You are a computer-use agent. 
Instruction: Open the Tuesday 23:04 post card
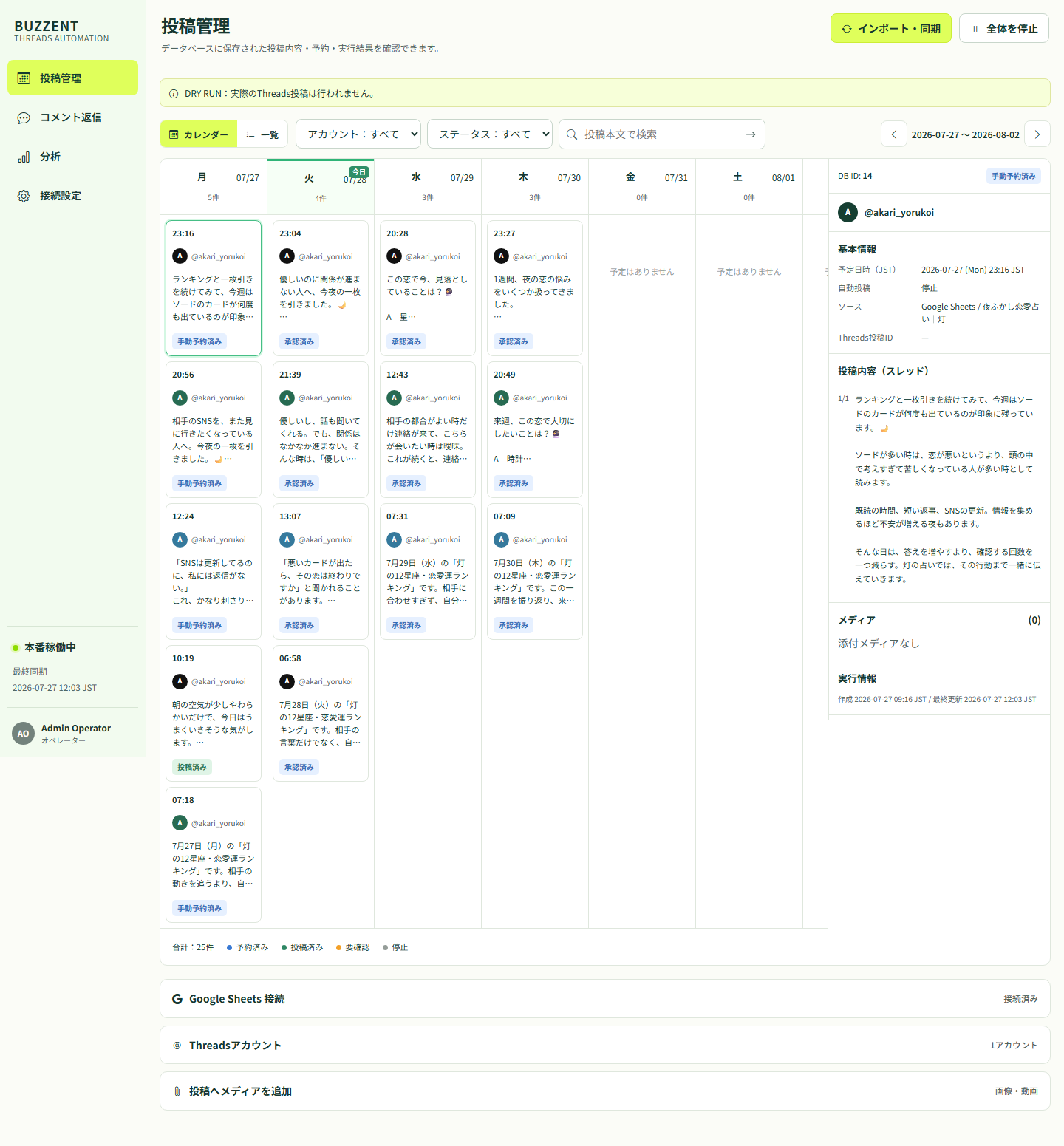pyautogui.click(x=321, y=288)
